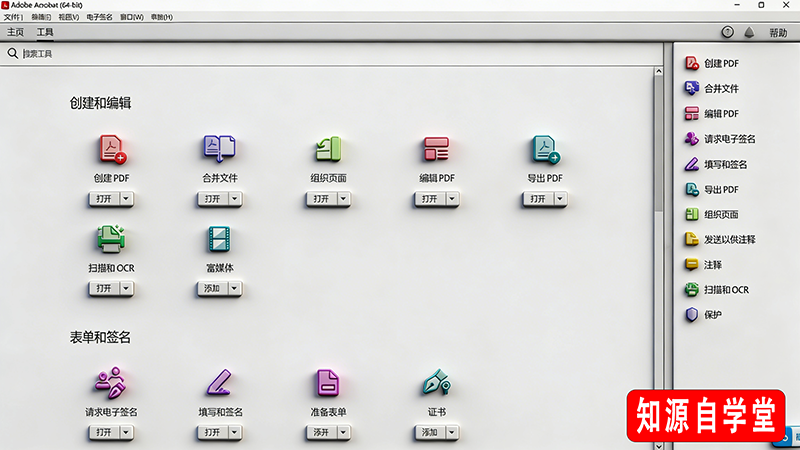Open the notifications bell icon
Viewport: 800px width, 450px height.
pos(749,33)
